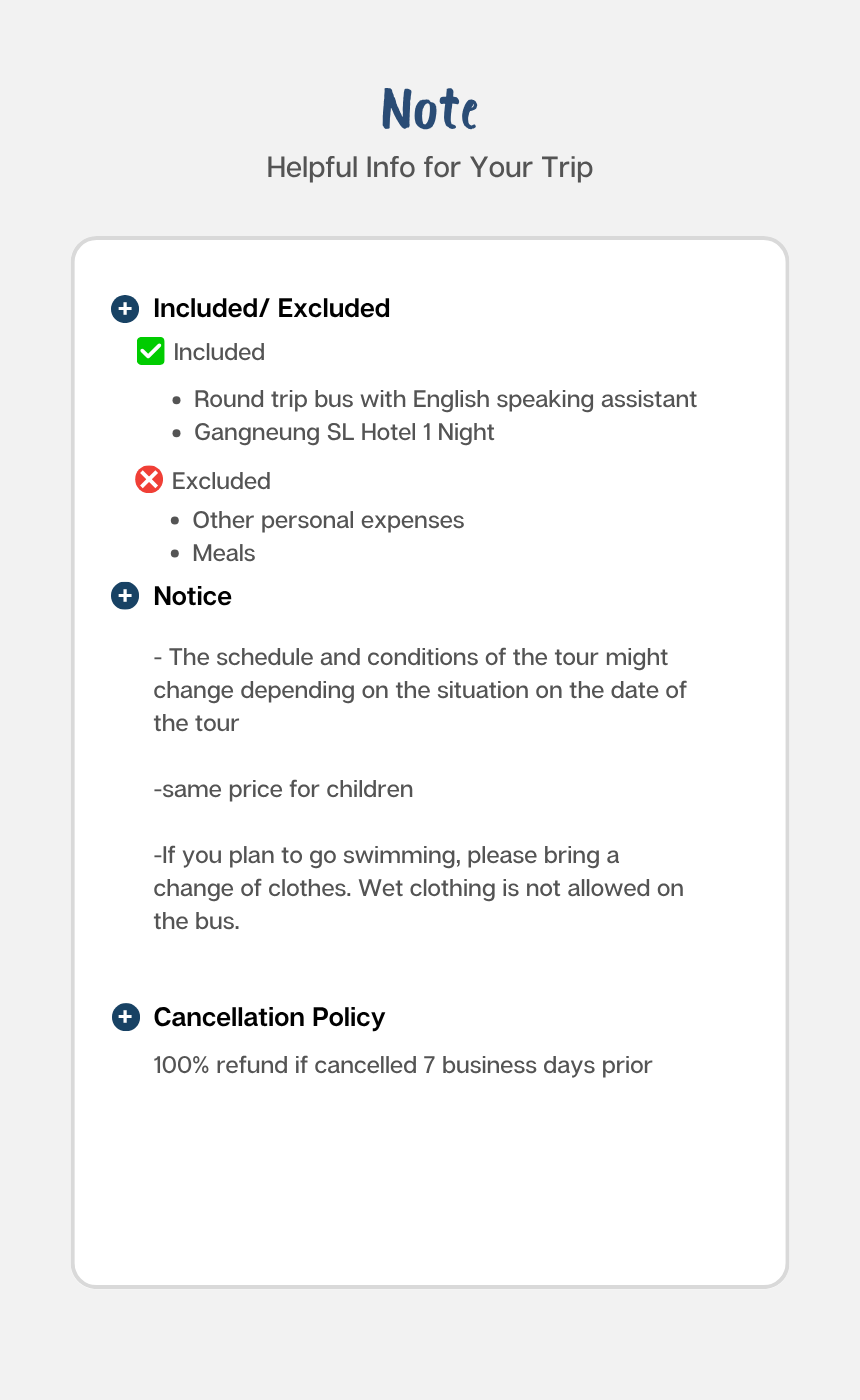860x1400 pixels.
Task: Click the Round trip bus list item
Action: coord(445,400)
